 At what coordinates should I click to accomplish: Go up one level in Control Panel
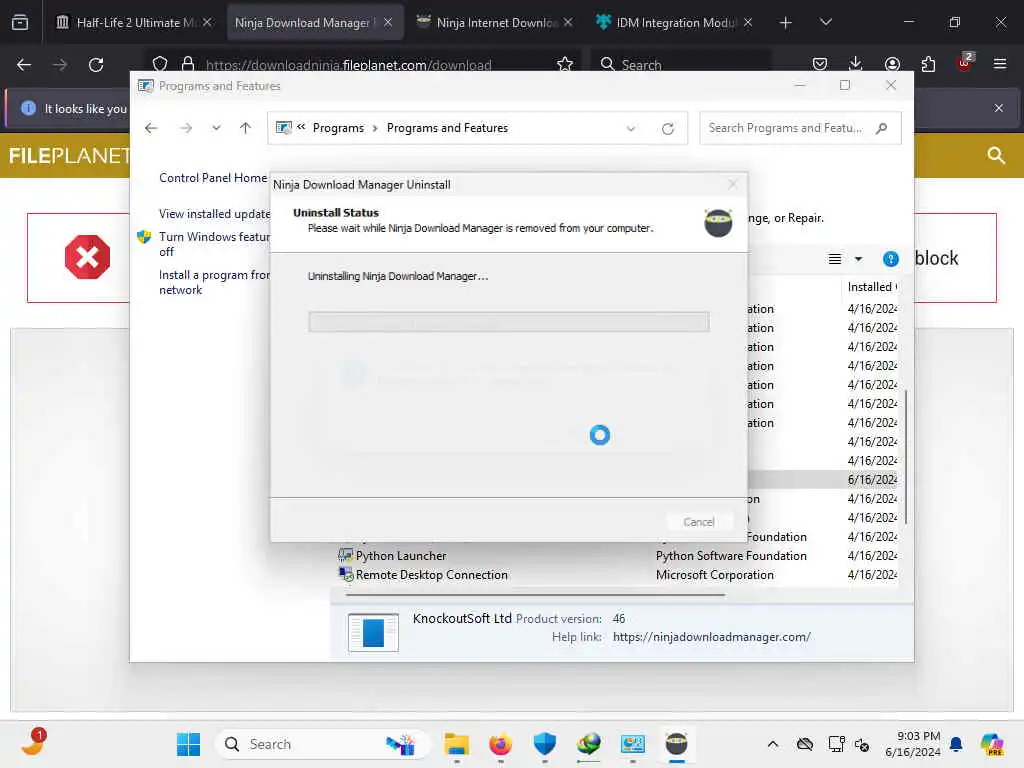point(246,128)
